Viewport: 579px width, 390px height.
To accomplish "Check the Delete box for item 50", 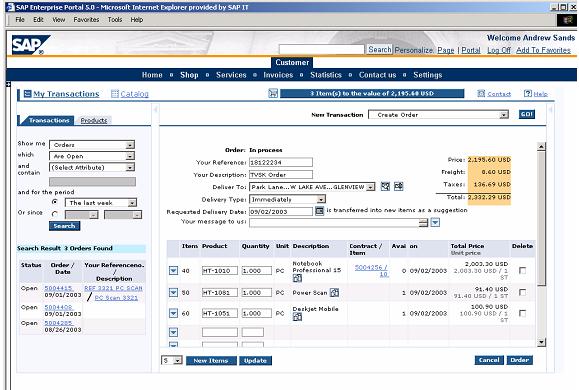I will pyautogui.click(x=522, y=292).
